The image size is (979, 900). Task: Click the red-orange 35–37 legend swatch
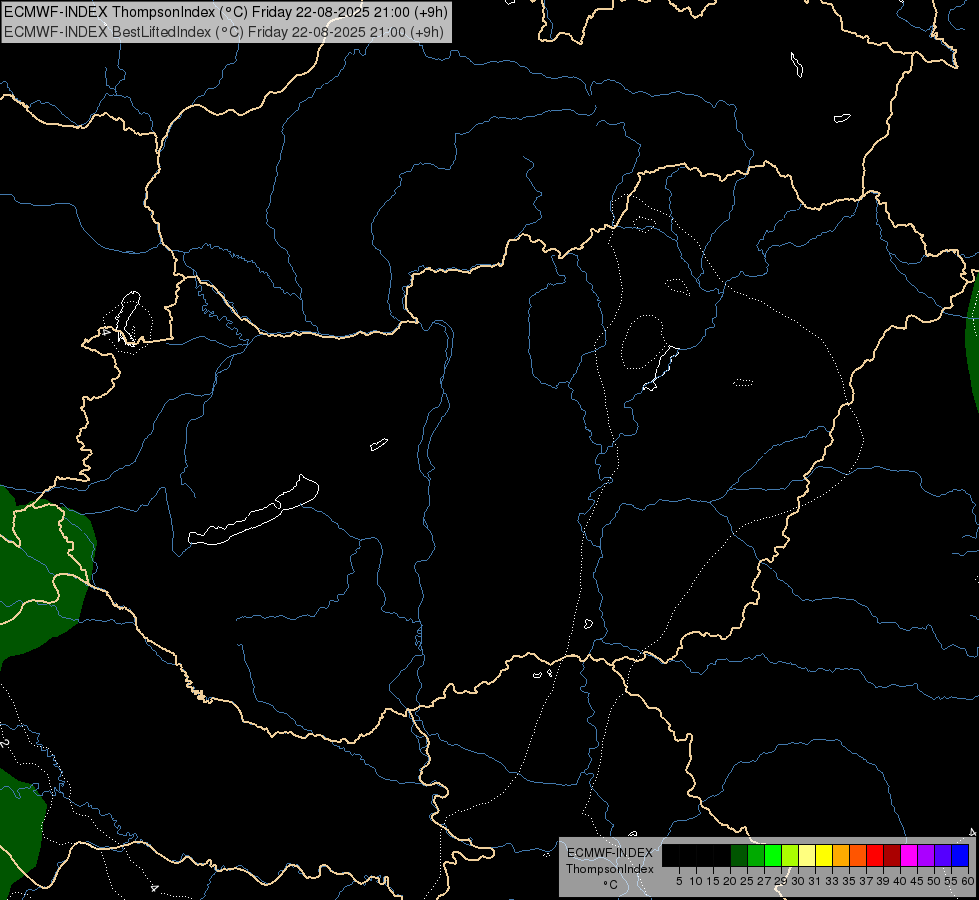click(x=858, y=855)
